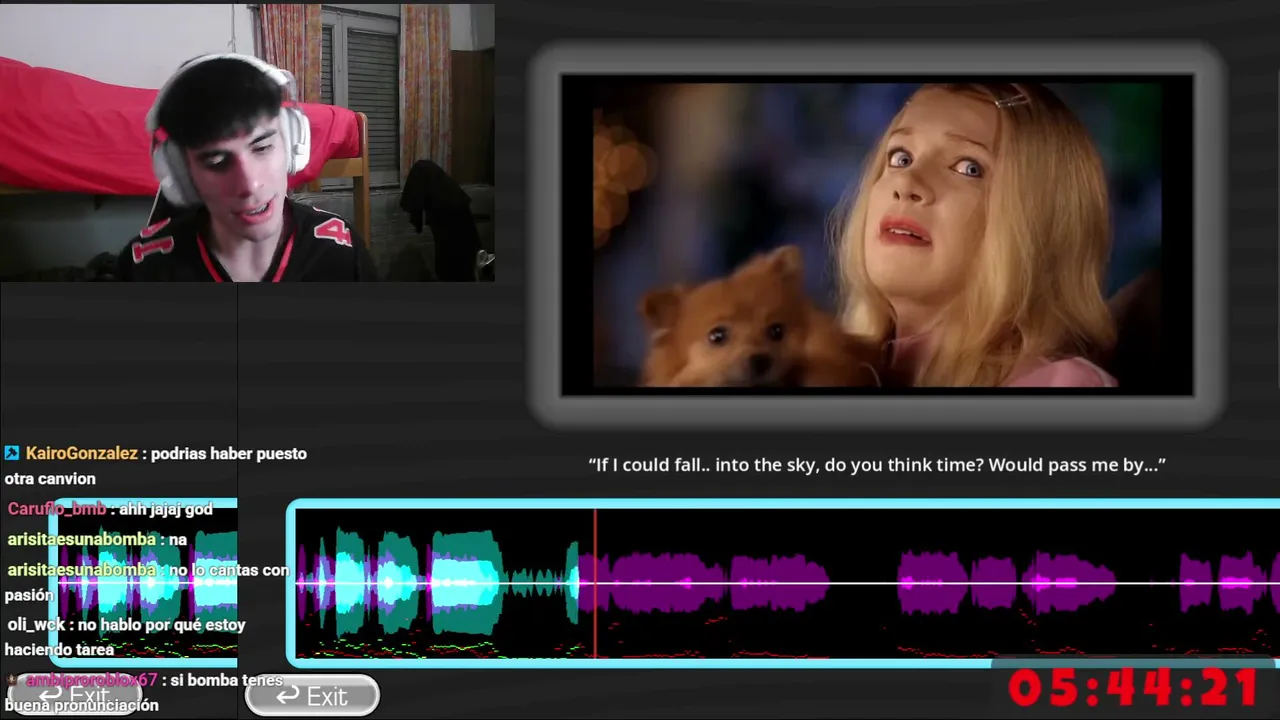This screenshot has width=1280, height=720.
Task: Click the lyric line "If I could fall.. into the sky"
Action: (877, 465)
